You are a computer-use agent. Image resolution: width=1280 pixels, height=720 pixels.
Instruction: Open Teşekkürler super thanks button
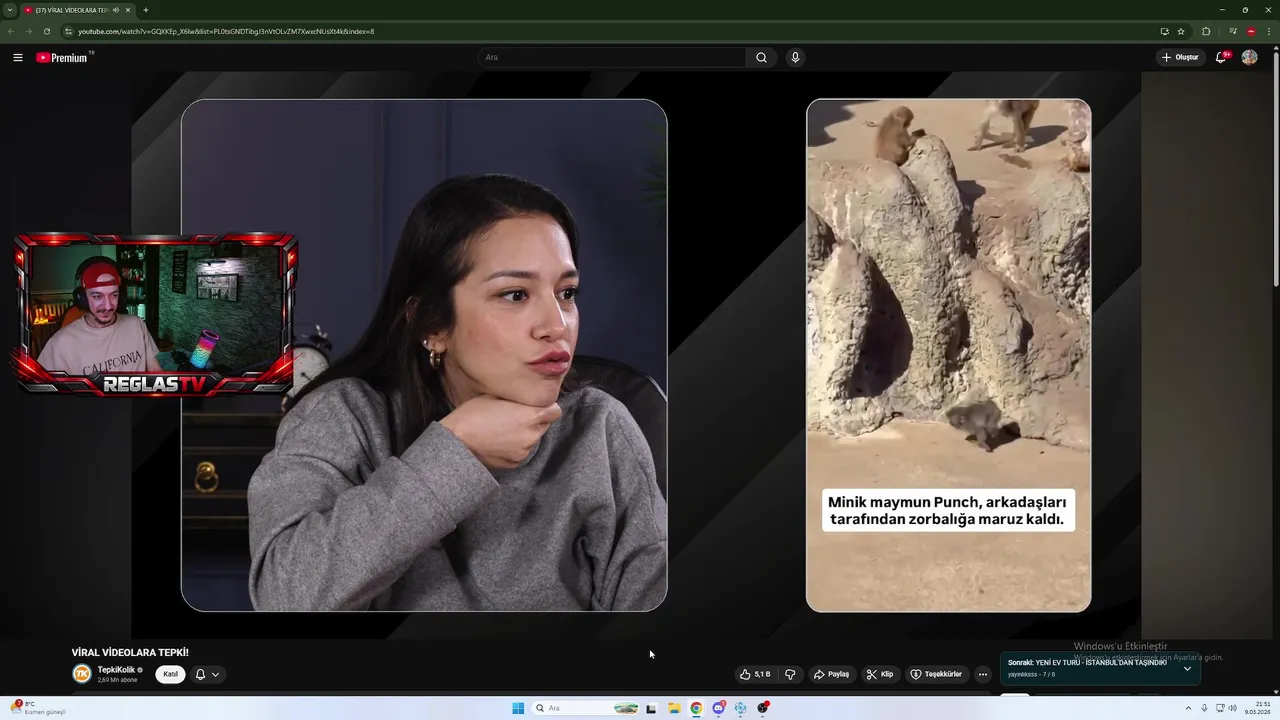(x=936, y=674)
